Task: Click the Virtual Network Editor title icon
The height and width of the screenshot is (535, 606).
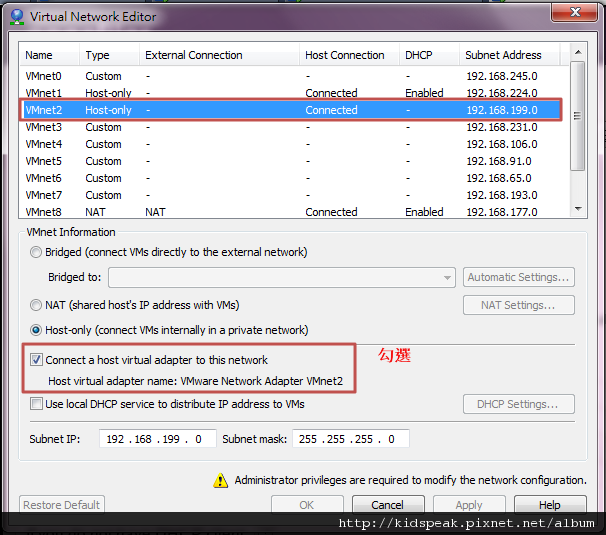Action: pos(17,17)
